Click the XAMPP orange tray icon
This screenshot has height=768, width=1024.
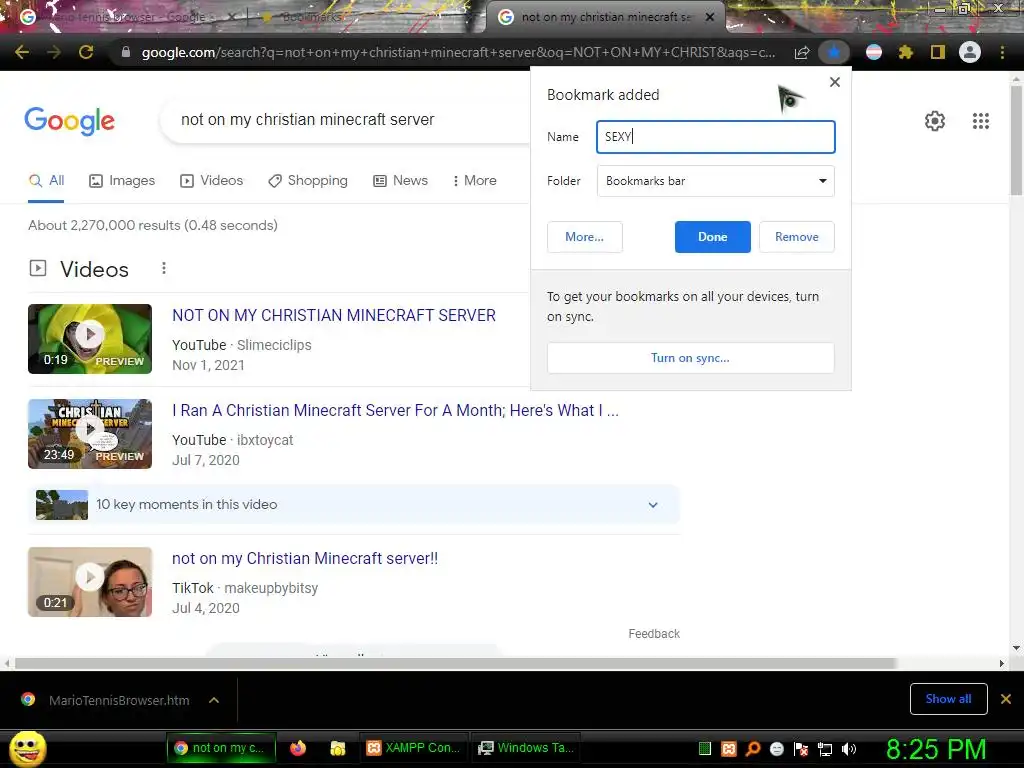(729, 749)
